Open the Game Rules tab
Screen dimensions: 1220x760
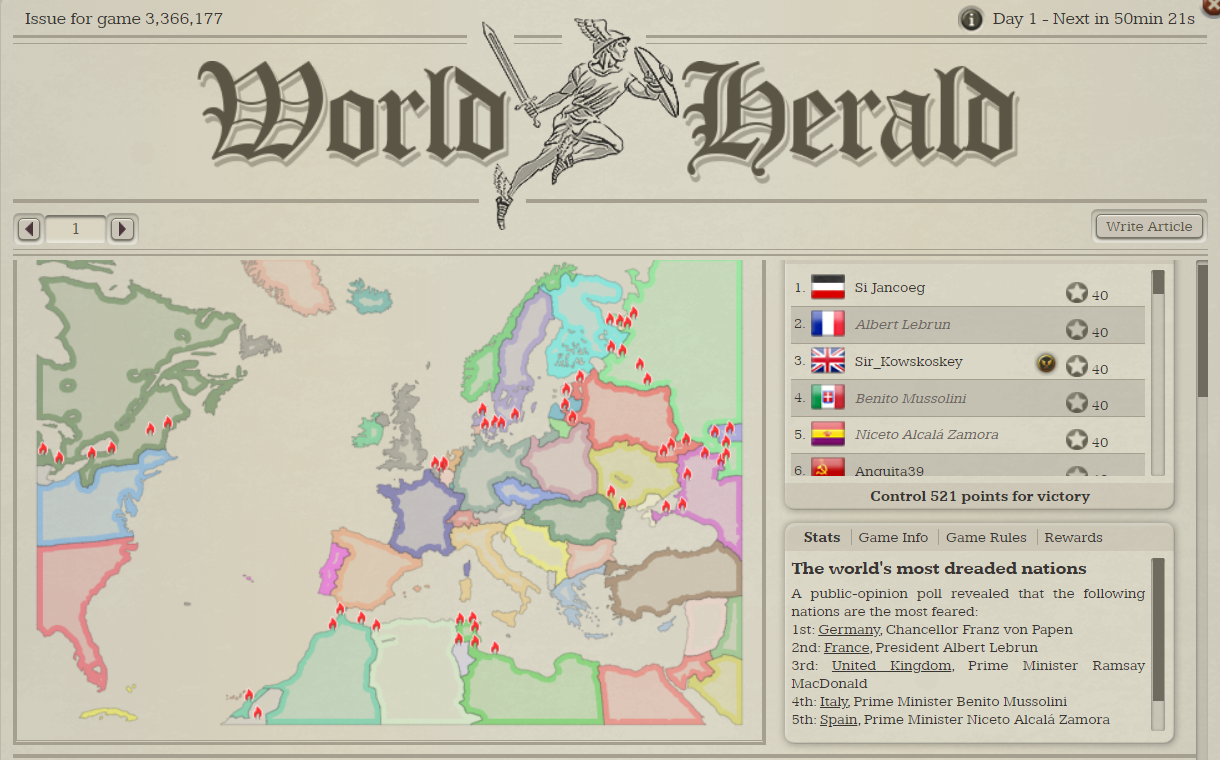(986, 537)
